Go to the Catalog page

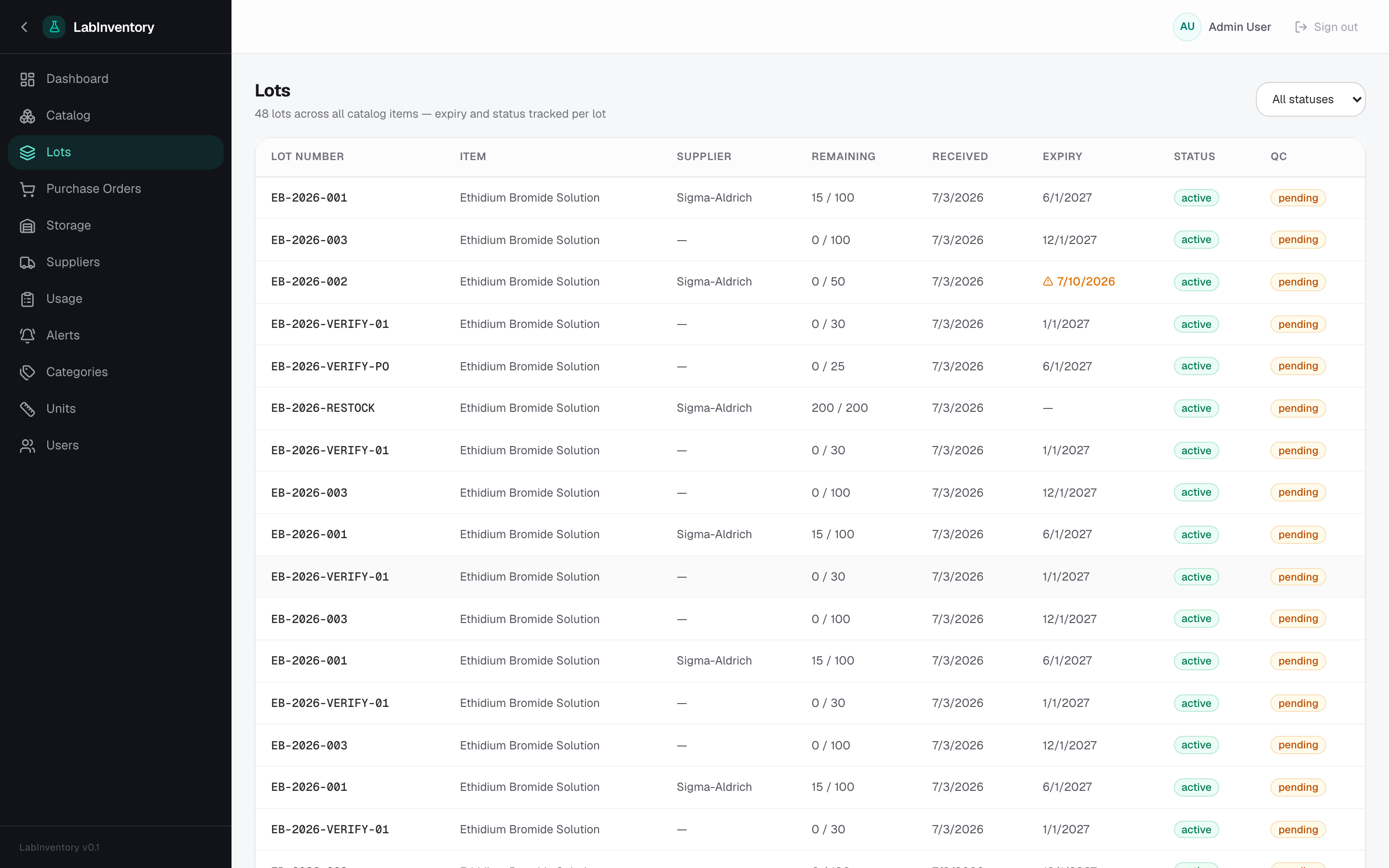click(x=115, y=116)
